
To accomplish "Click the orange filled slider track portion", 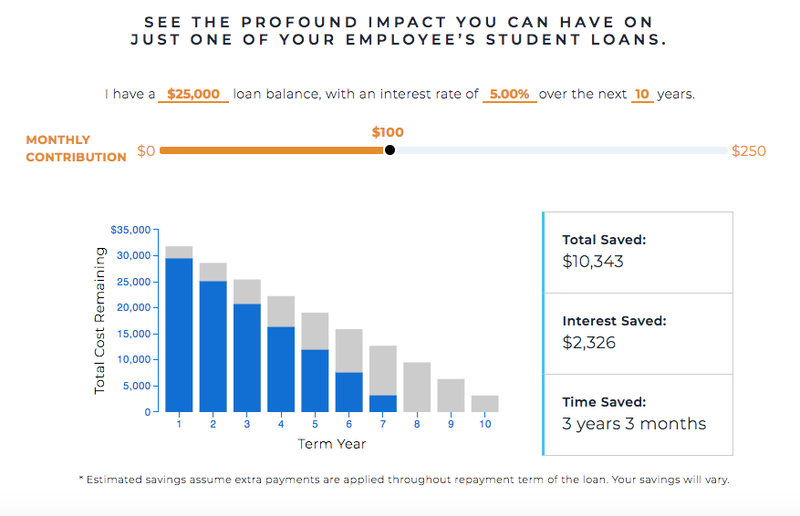I will (x=272, y=151).
